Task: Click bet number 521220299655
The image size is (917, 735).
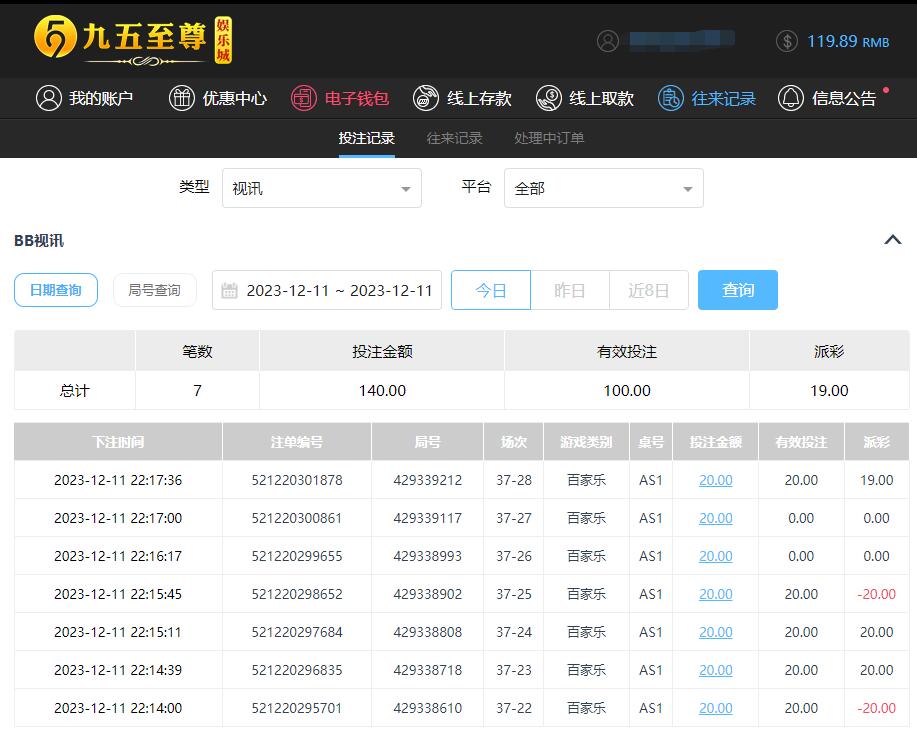Action: click(297, 556)
